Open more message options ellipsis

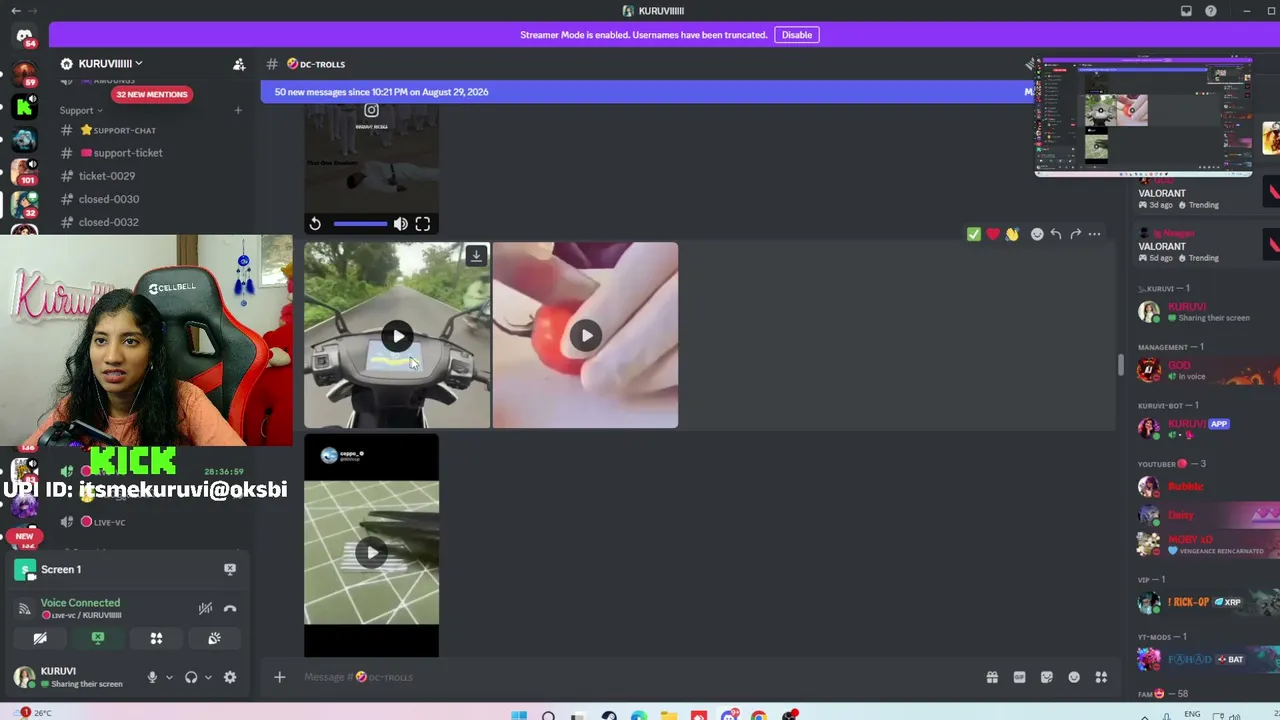(x=1095, y=234)
